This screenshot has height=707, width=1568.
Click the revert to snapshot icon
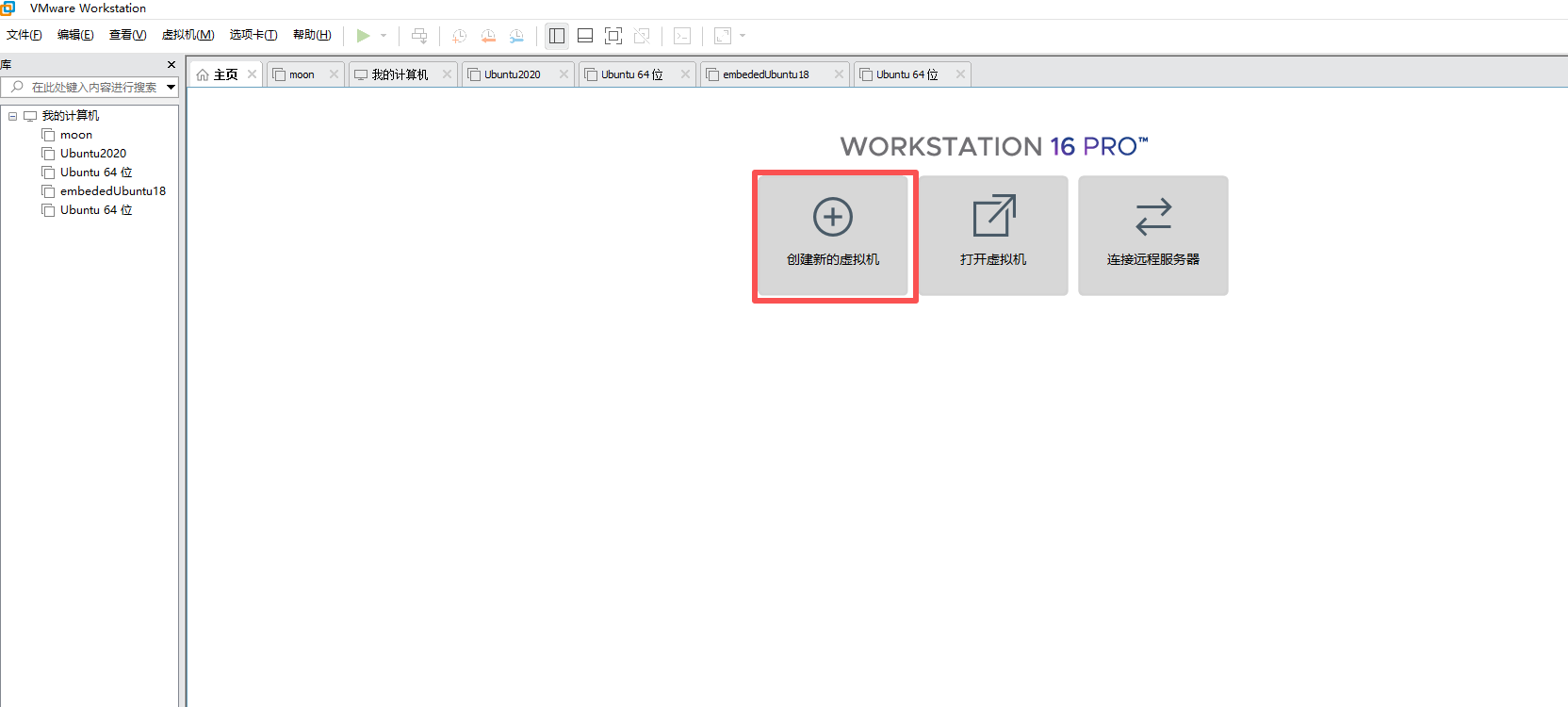[x=488, y=36]
